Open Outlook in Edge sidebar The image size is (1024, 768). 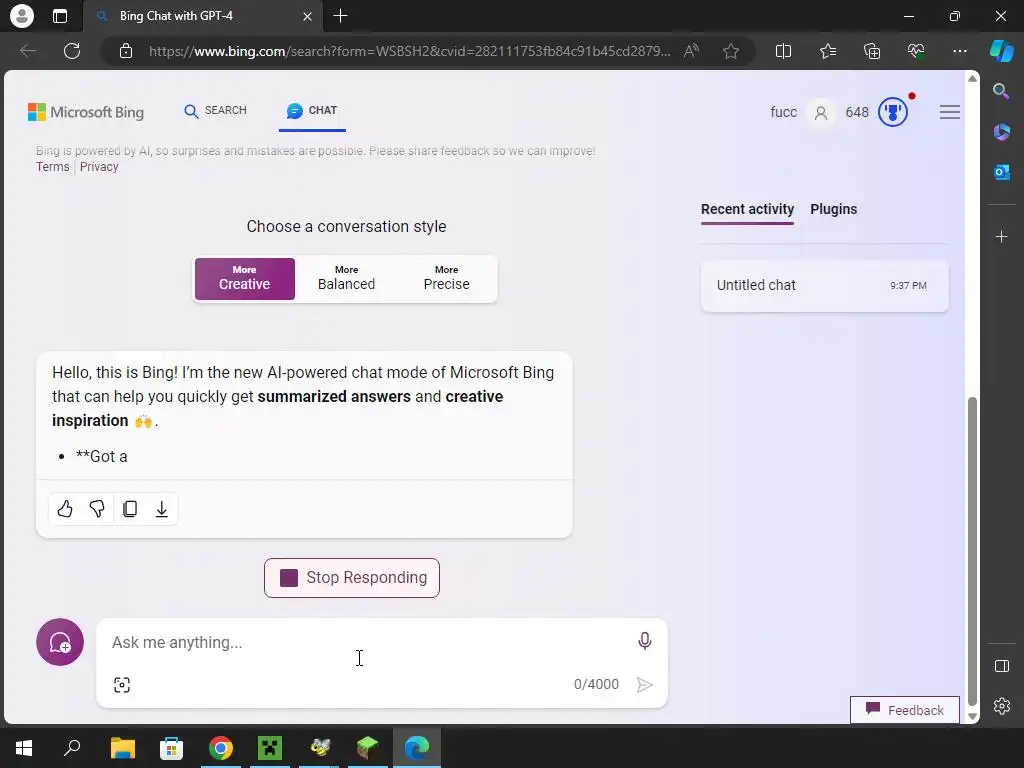pos(1001,172)
